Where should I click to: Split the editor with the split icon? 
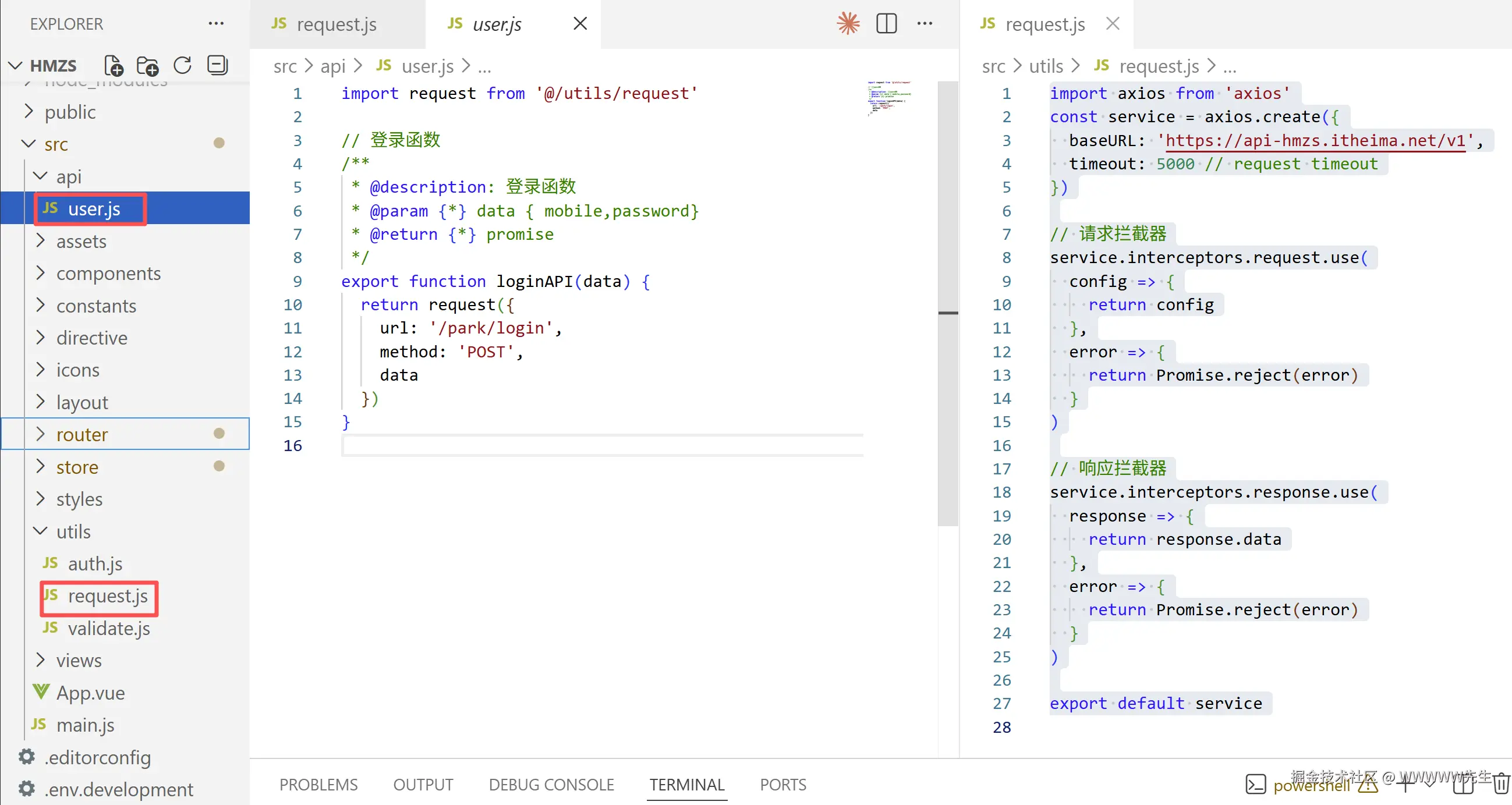coord(886,23)
